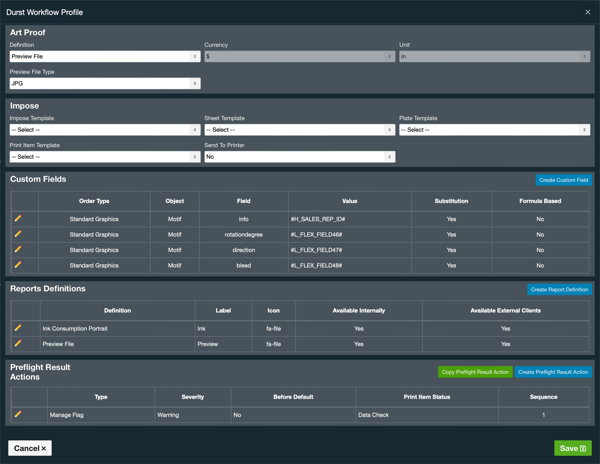Click Create Preflight Result Action
The width and height of the screenshot is (600, 464).
553,372
